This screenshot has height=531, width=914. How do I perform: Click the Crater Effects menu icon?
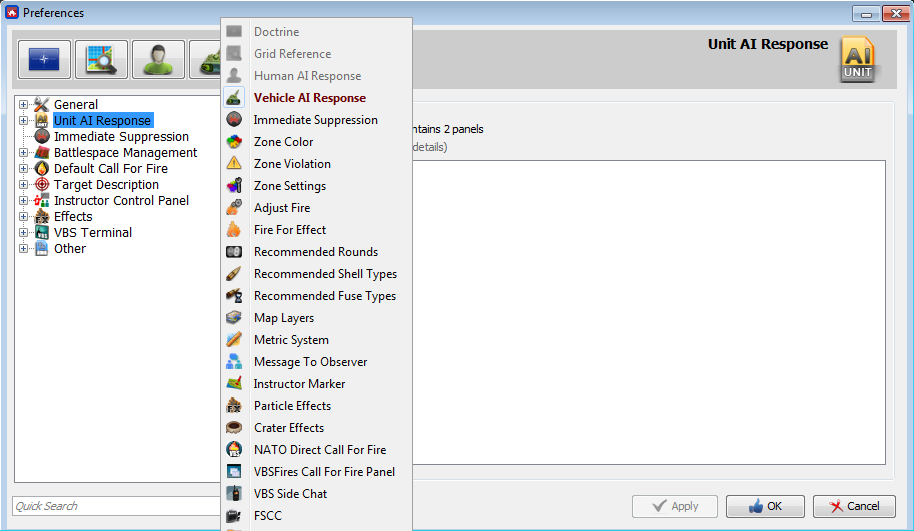click(234, 427)
